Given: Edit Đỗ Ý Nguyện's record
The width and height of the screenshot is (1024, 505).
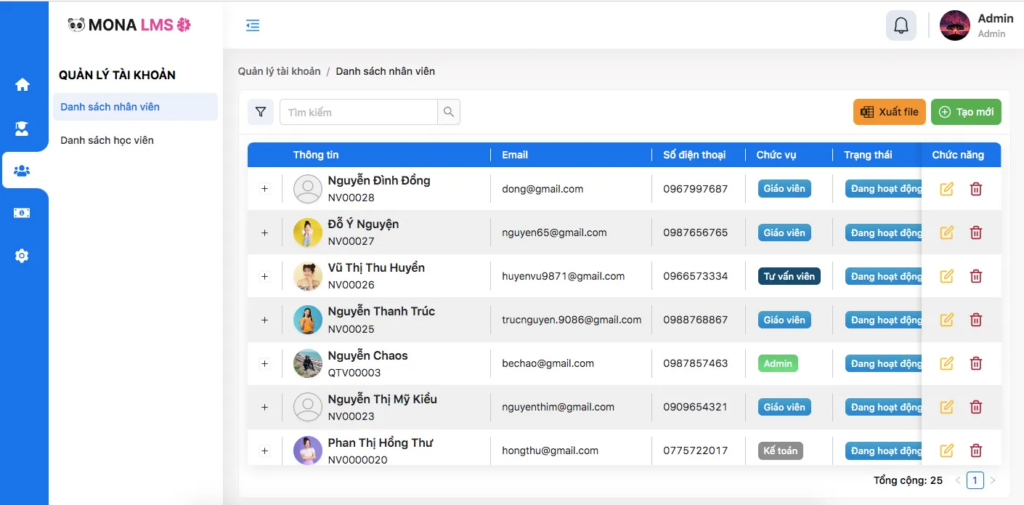Looking at the screenshot, I should click(946, 233).
